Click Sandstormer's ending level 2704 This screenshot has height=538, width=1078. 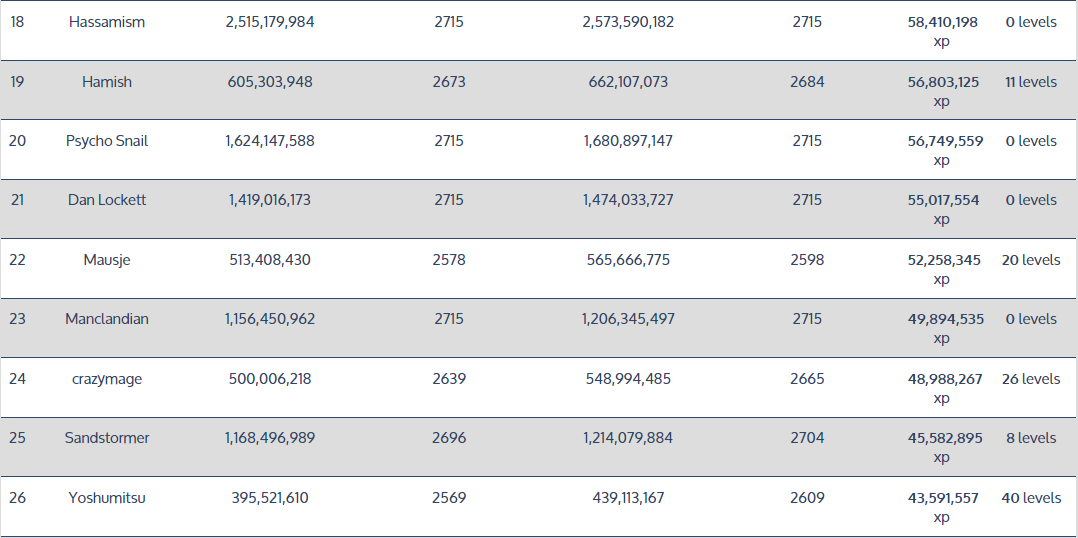tap(807, 438)
